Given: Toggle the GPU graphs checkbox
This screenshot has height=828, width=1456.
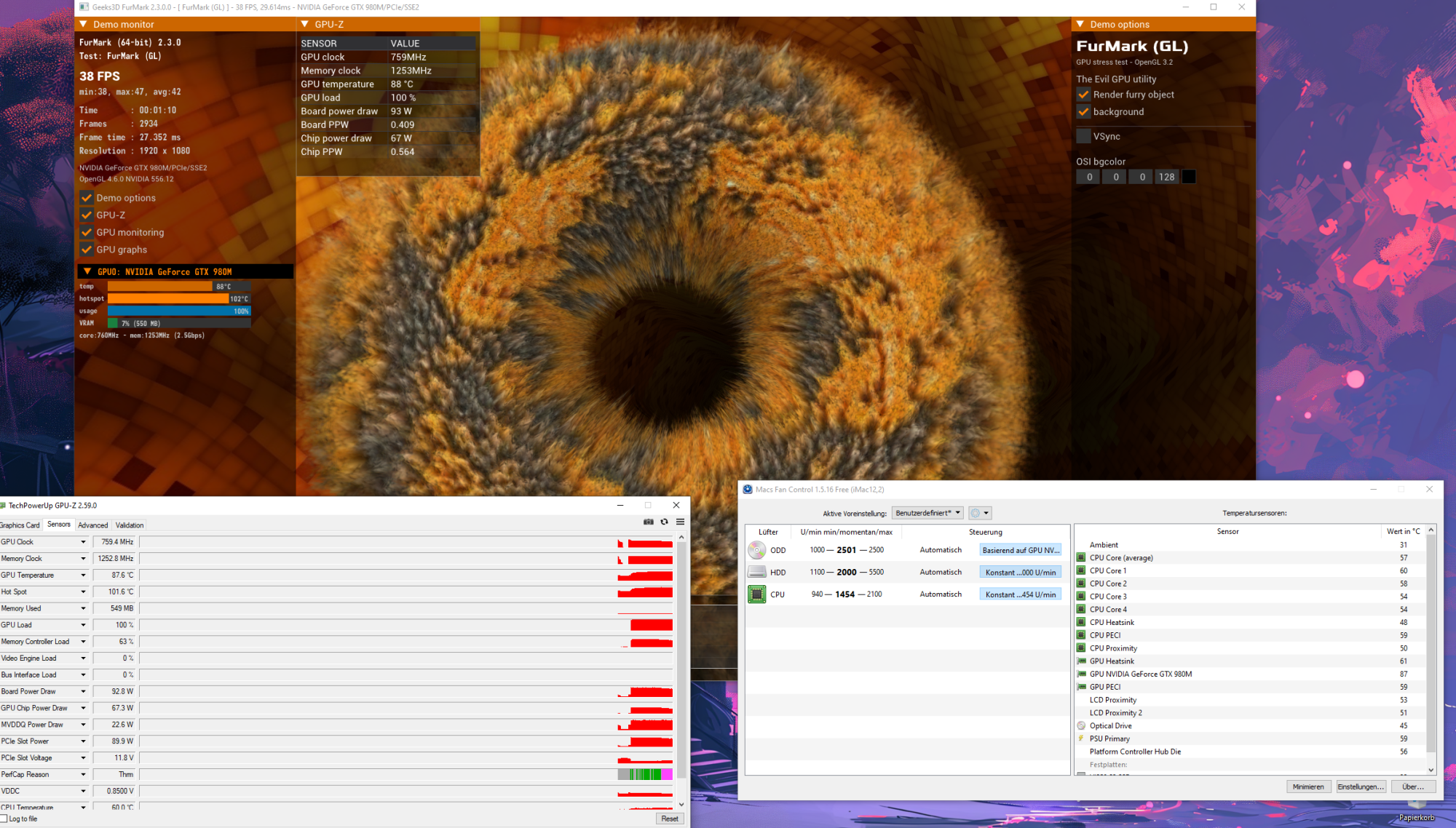Looking at the screenshot, I should tap(87, 250).
